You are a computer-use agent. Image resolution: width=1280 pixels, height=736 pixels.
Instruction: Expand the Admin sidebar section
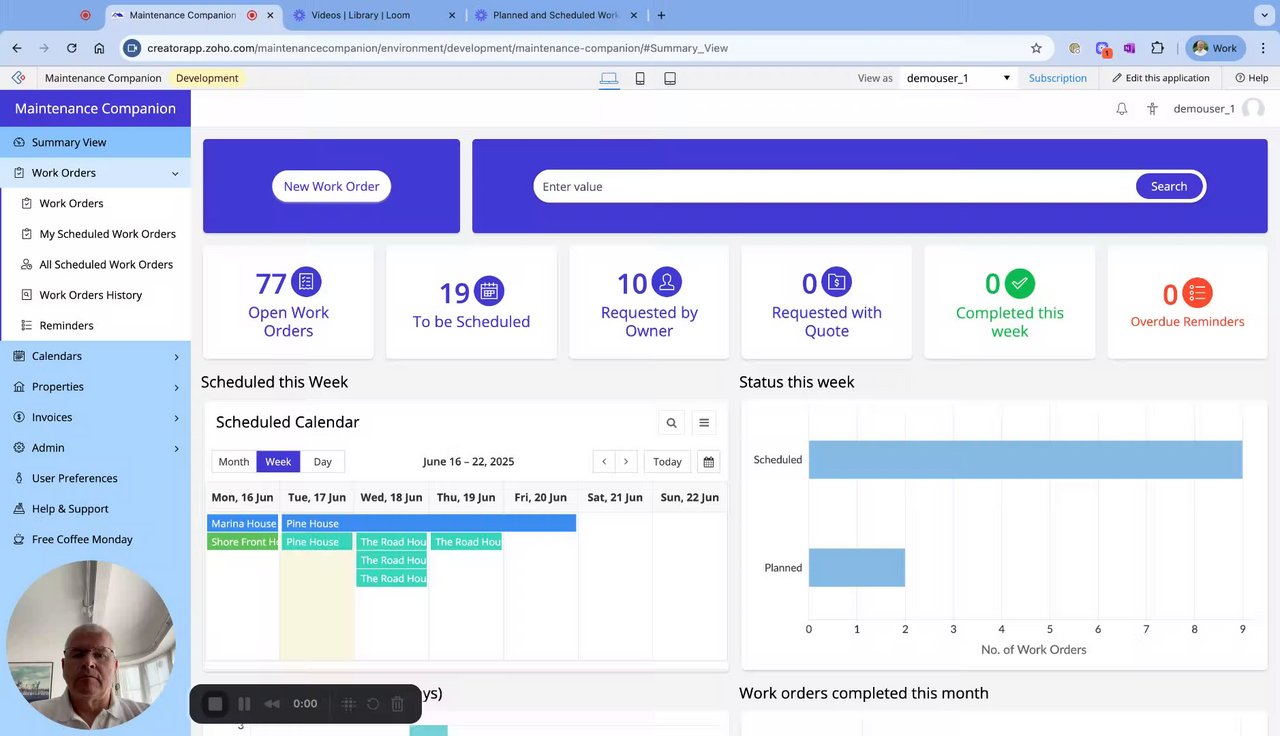(176, 448)
